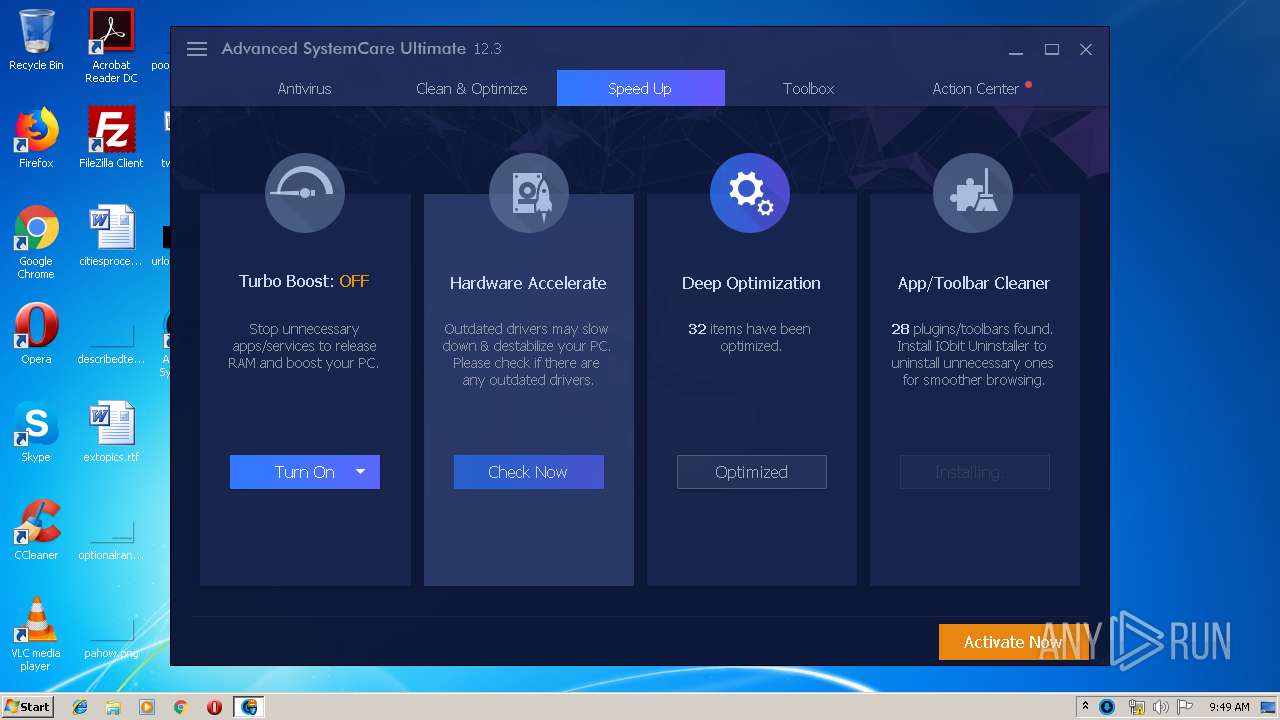
Task: Close the Advanced SystemCare window
Action: coord(1086,49)
